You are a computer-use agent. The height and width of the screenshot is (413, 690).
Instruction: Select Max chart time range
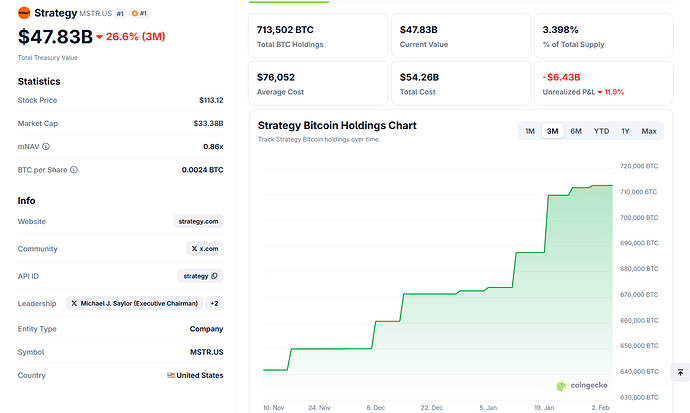[x=649, y=131]
